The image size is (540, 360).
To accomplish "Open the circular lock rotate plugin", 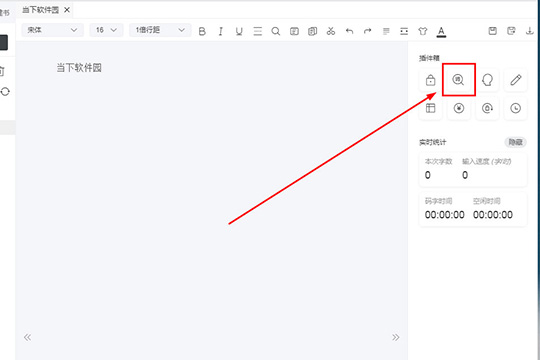I will point(487,108).
